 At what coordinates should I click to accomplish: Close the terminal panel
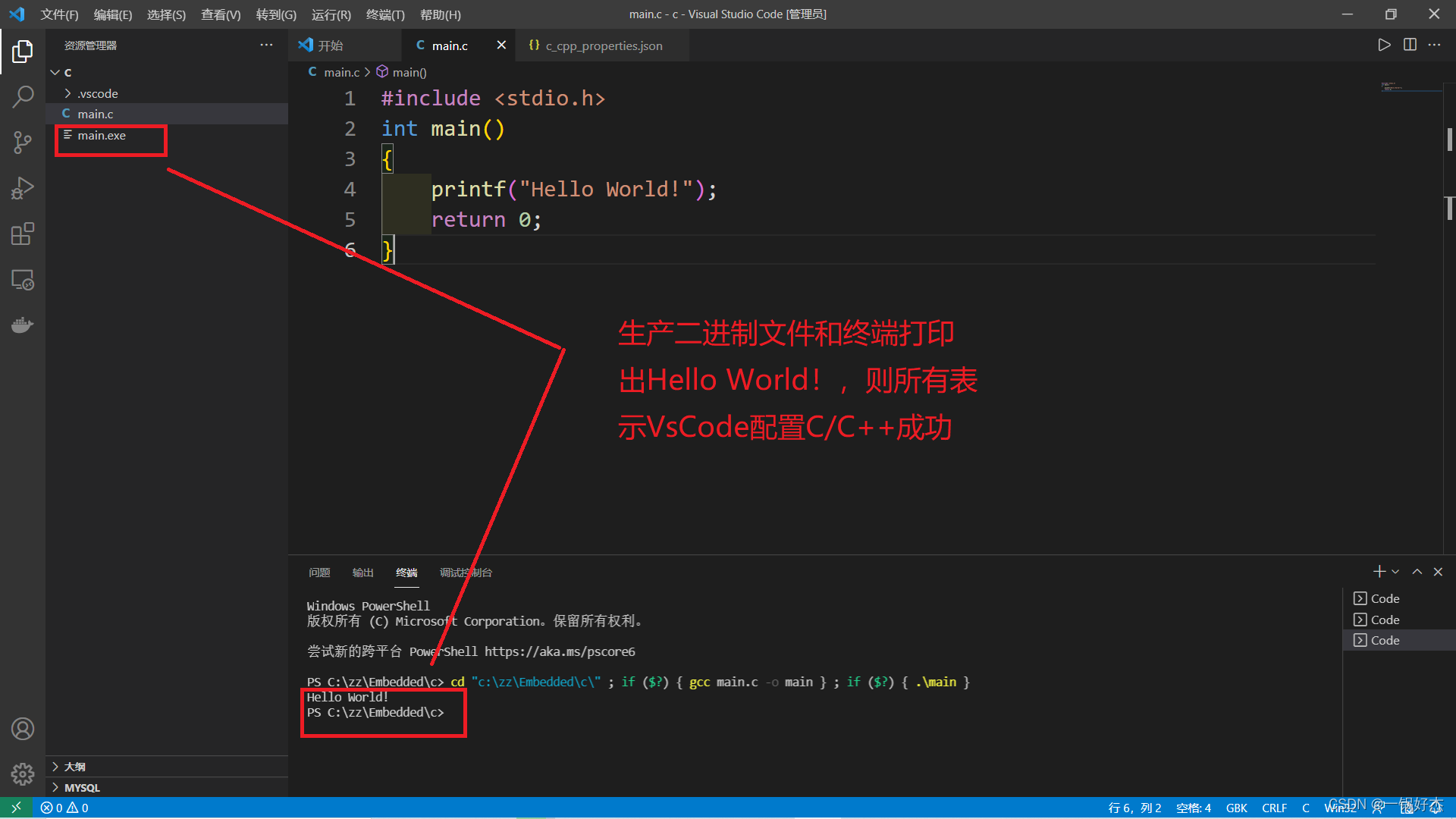pos(1438,572)
